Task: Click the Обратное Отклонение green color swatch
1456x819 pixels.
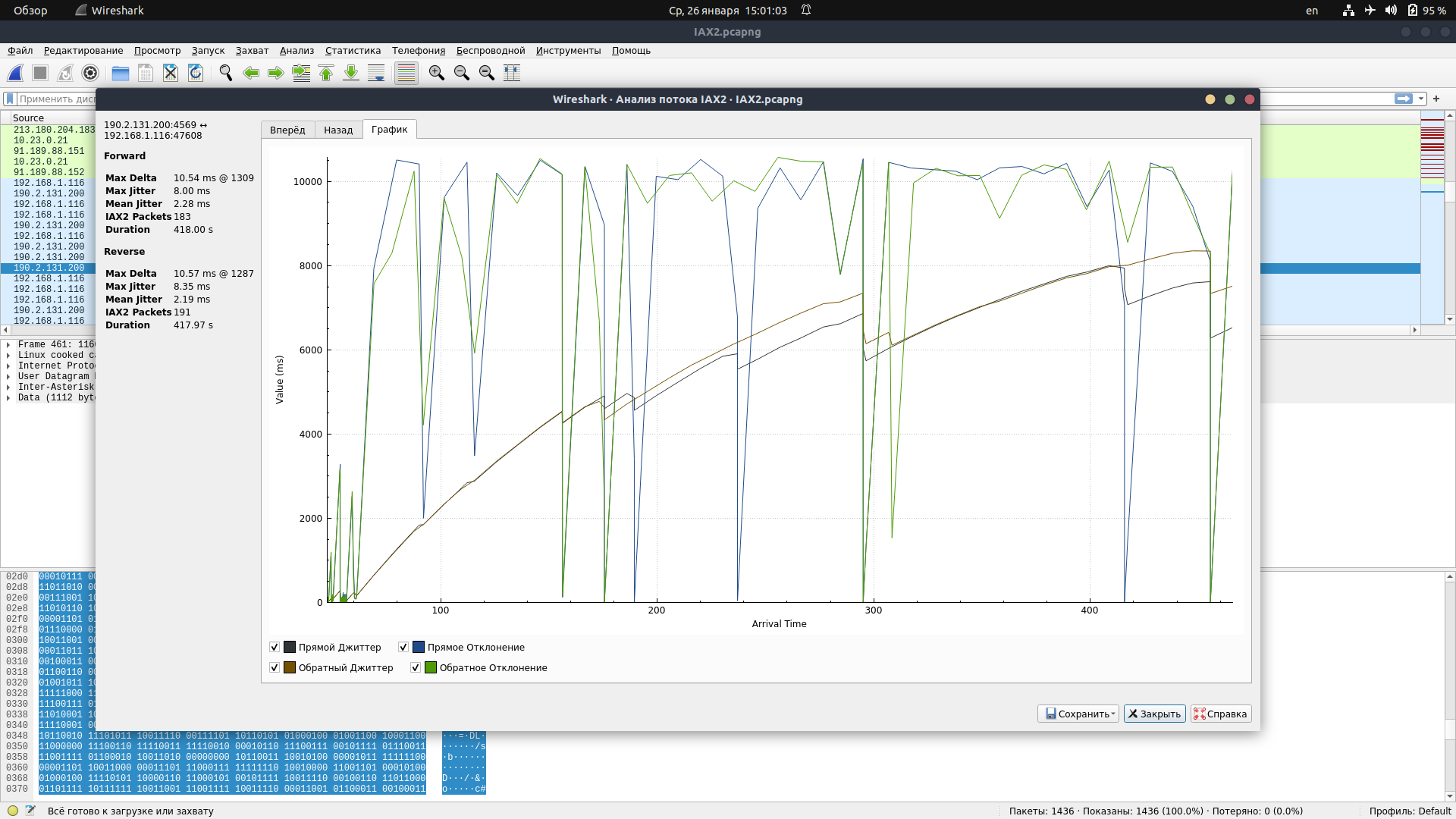Action: click(x=431, y=667)
